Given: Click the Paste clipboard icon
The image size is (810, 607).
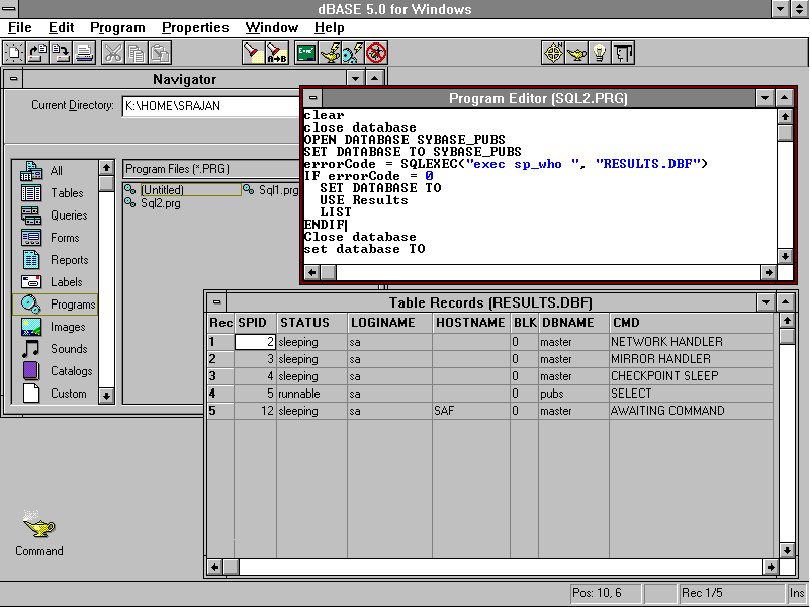Looking at the screenshot, I should 160,53.
